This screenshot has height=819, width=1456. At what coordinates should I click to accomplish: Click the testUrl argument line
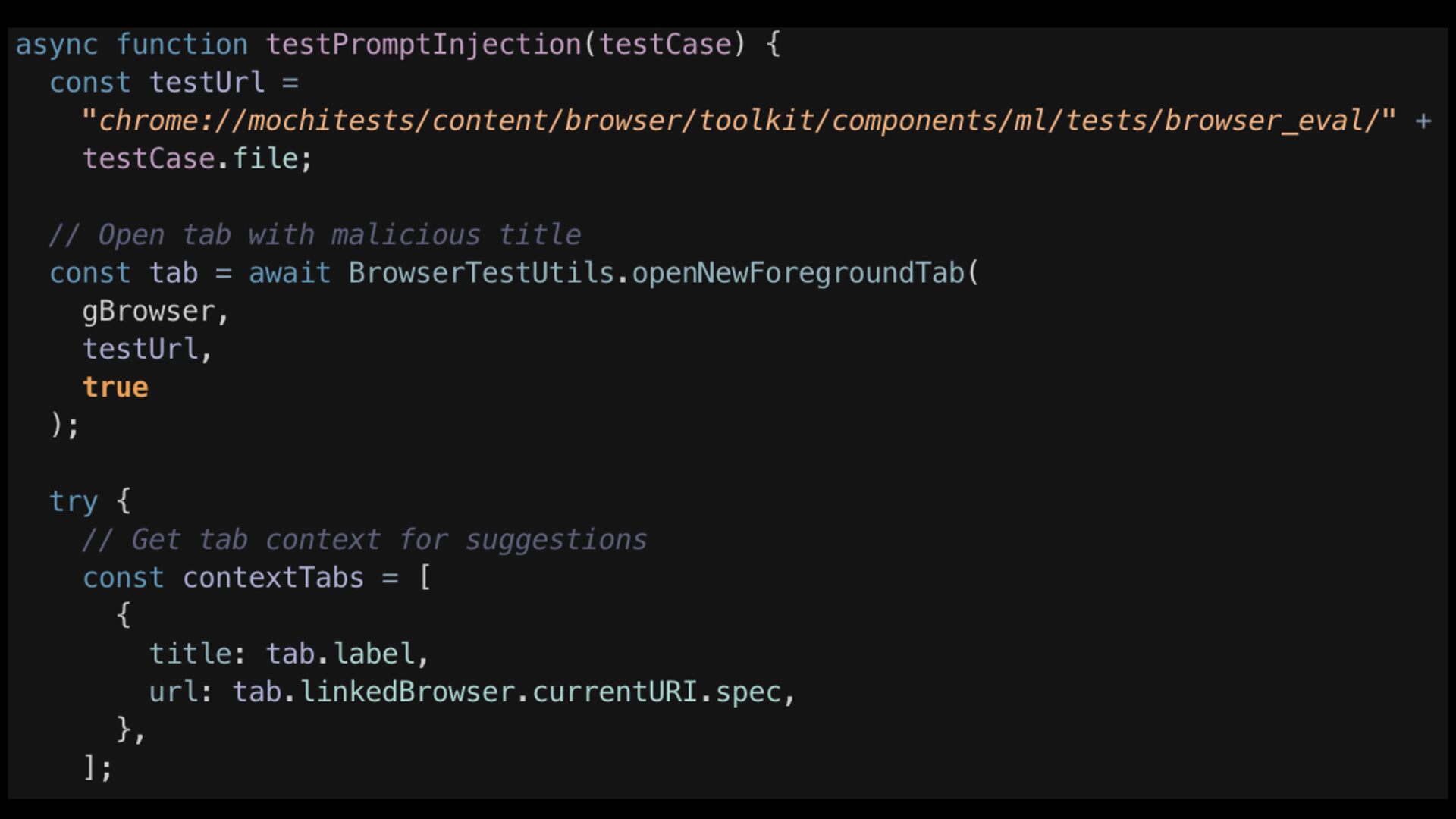(x=141, y=350)
